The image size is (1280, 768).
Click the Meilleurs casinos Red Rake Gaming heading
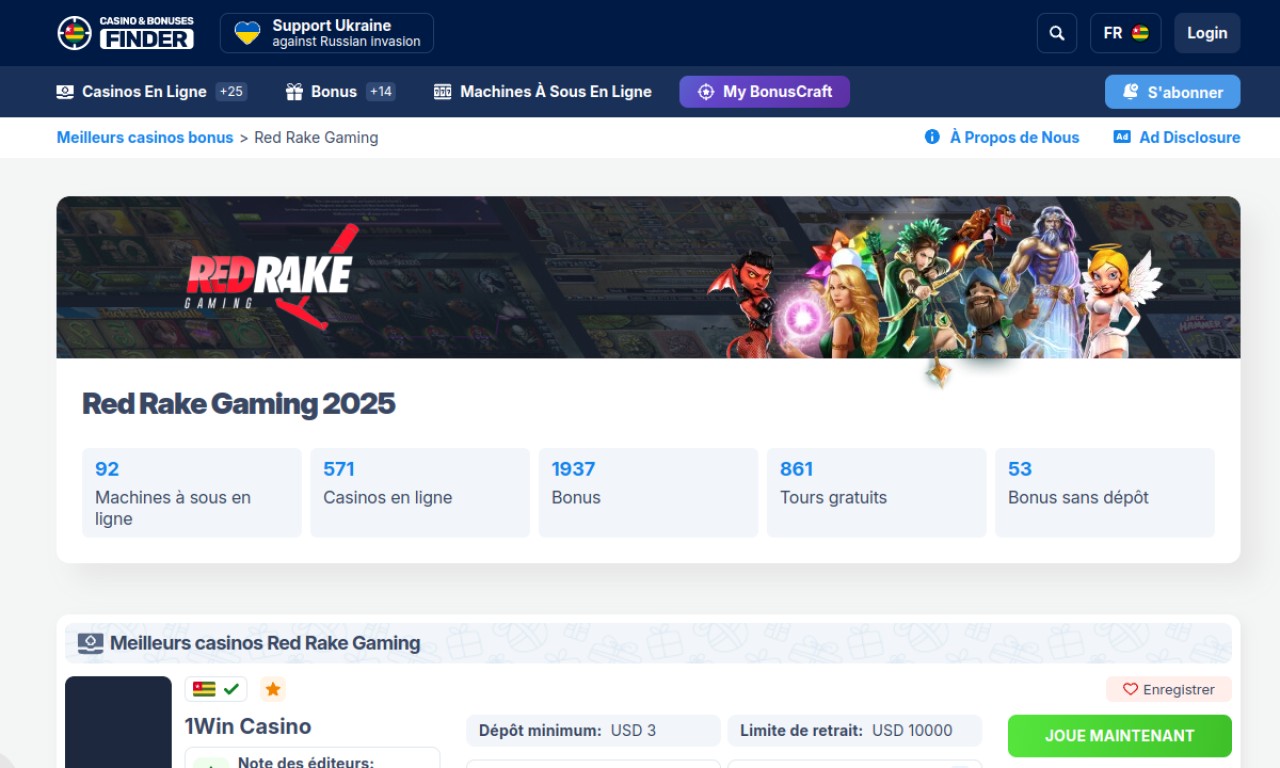coord(265,643)
